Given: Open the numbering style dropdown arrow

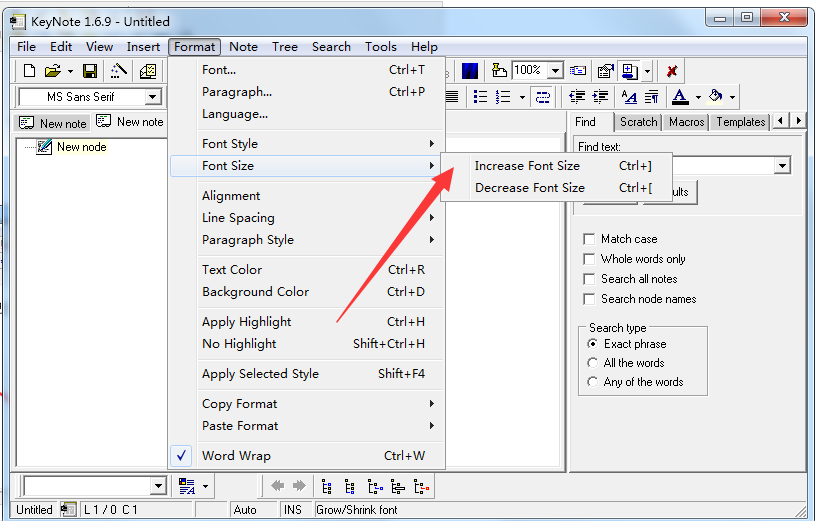Looking at the screenshot, I should coord(522,97).
